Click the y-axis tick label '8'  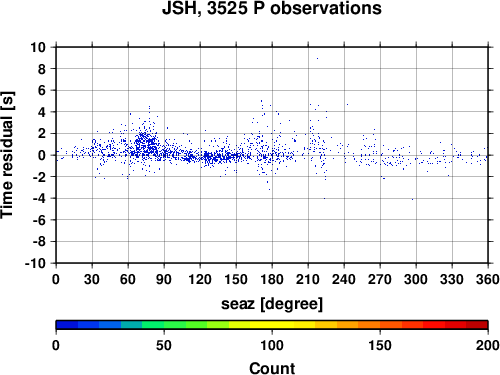[41, 69]
